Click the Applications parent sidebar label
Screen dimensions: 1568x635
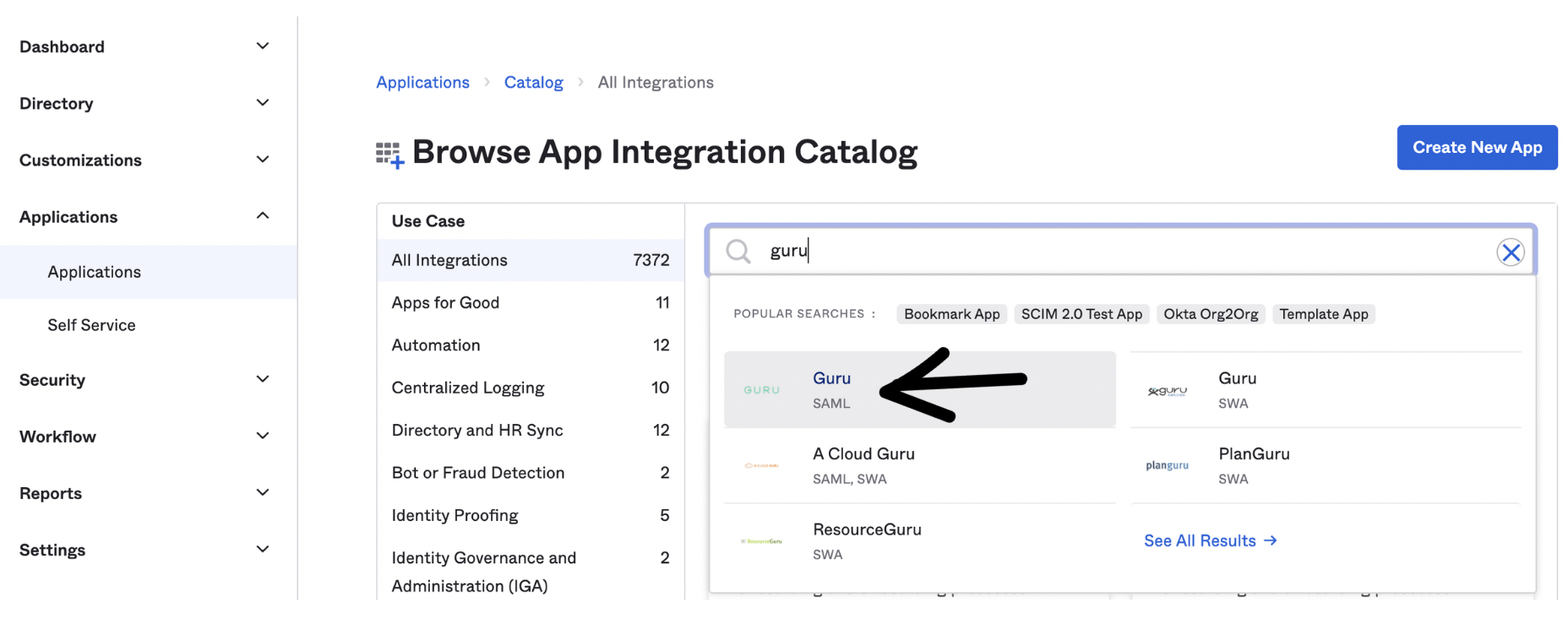68,217
